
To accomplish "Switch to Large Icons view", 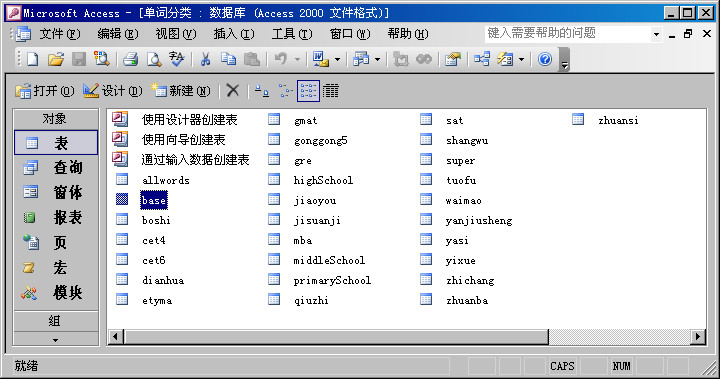I will point(262,91).
